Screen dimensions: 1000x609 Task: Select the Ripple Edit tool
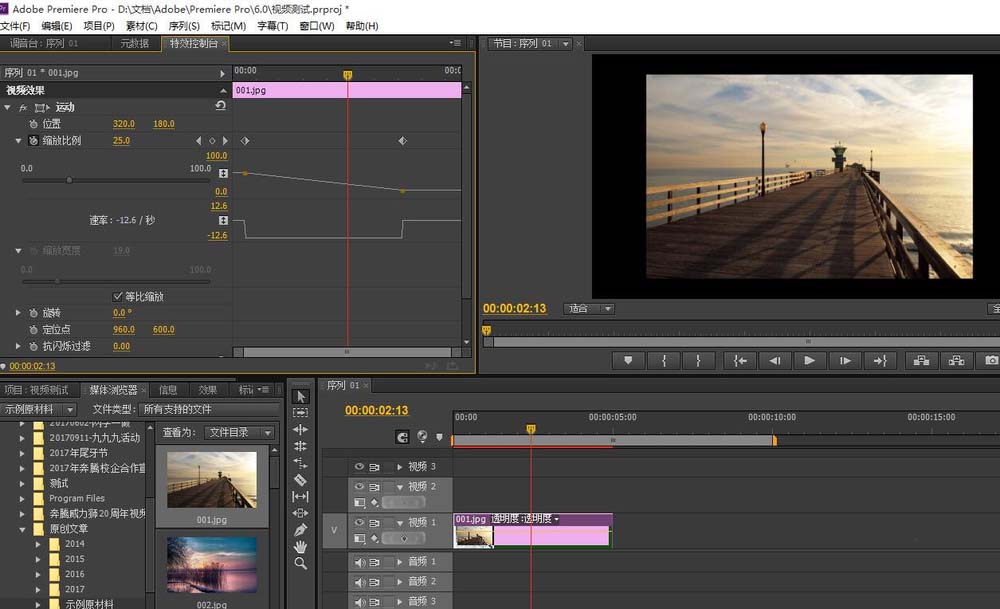[x=301, y=430]
